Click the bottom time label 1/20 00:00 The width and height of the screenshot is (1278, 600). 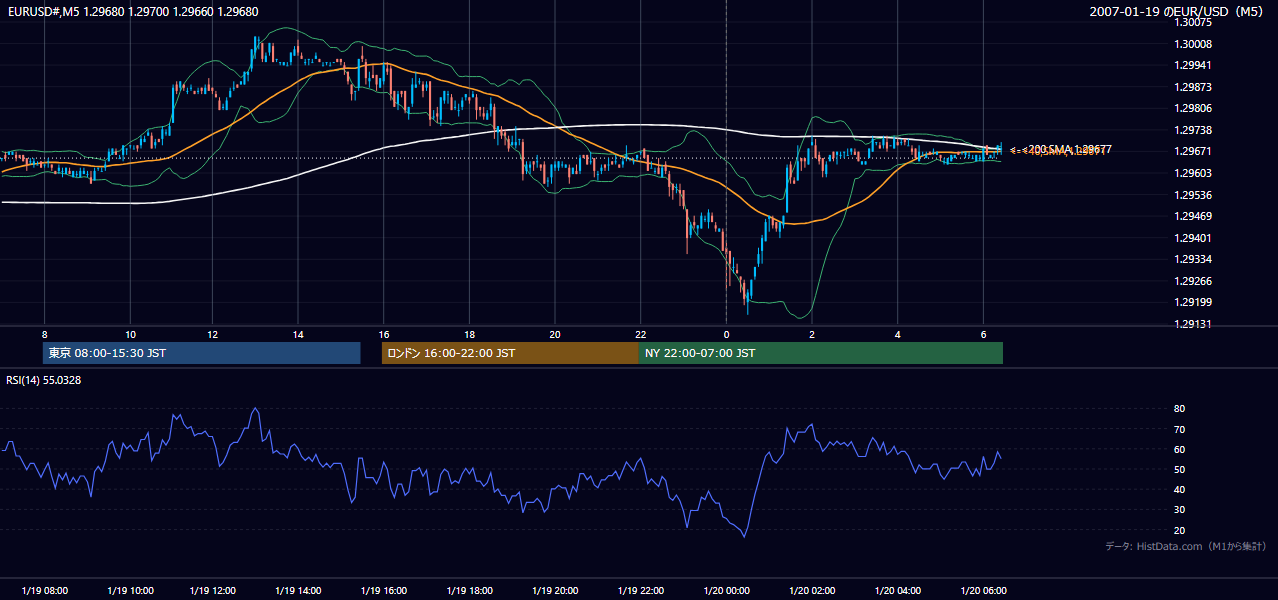pyautogui.click(x=726, y=591)
